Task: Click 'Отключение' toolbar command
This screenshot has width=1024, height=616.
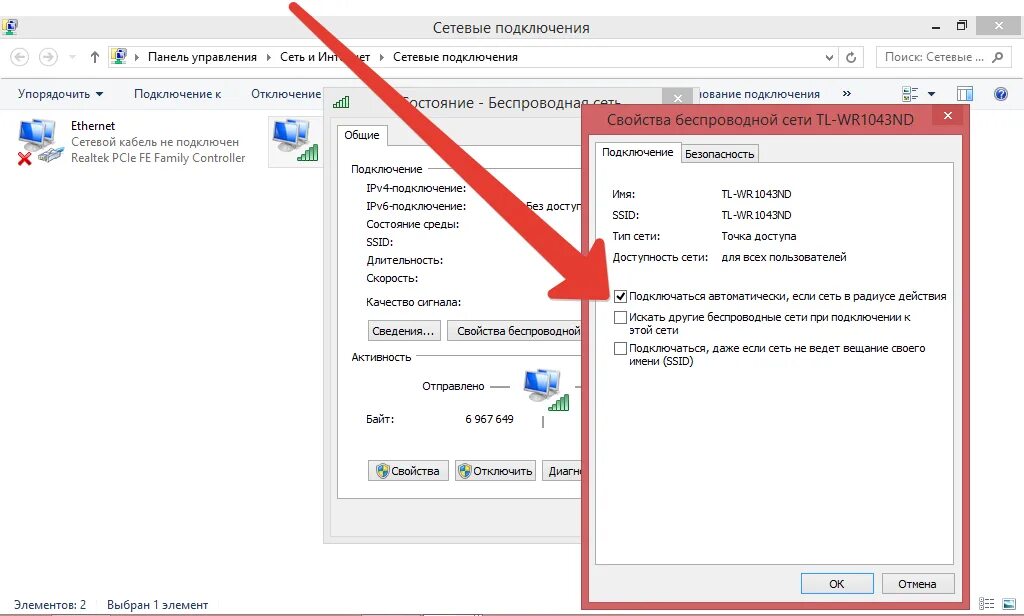Action: [x=286, y=94]
